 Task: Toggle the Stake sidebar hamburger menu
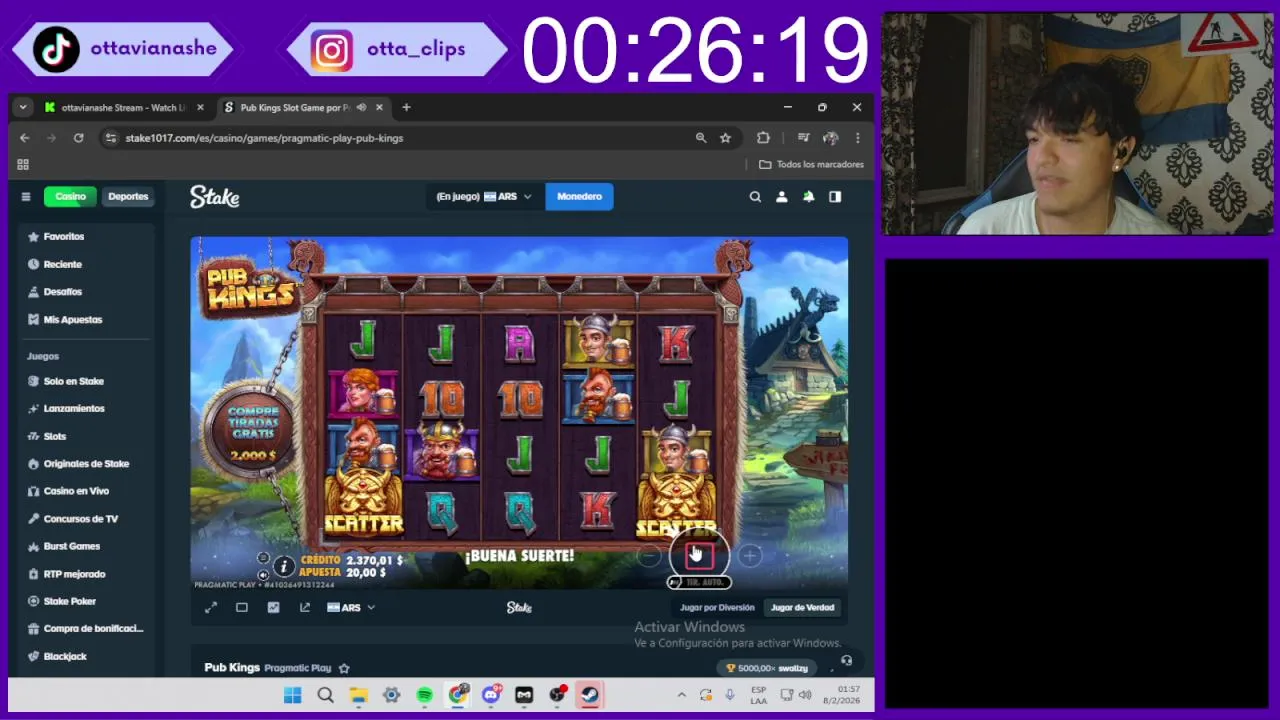pos(26,197)
